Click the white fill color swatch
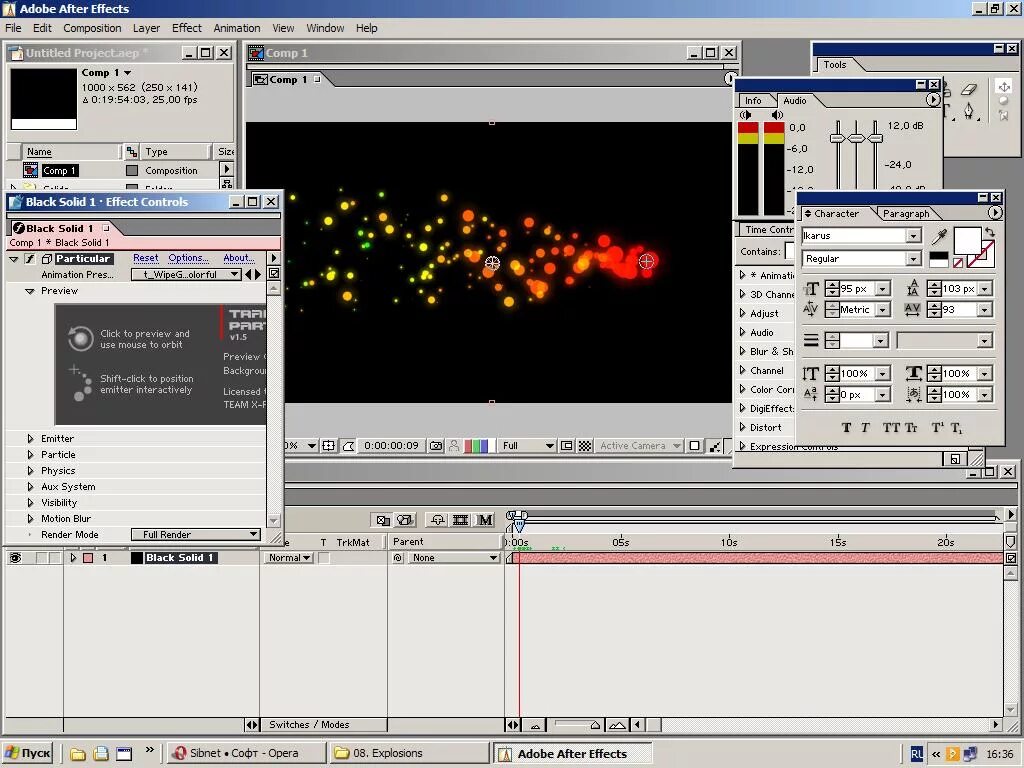1024x768 pixels. [x=967, y=240]
